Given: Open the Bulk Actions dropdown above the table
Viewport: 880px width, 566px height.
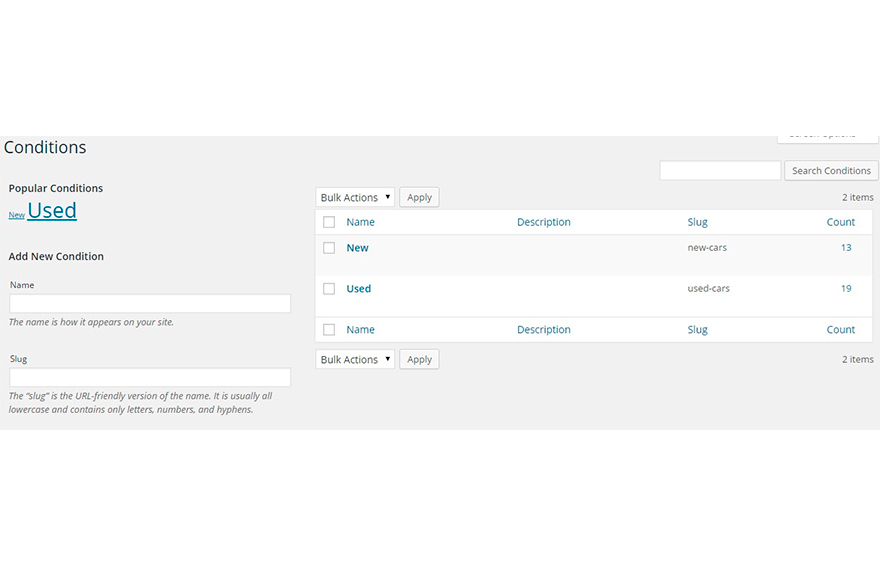Looking at the screenshot, I should (x=355, y=198).
